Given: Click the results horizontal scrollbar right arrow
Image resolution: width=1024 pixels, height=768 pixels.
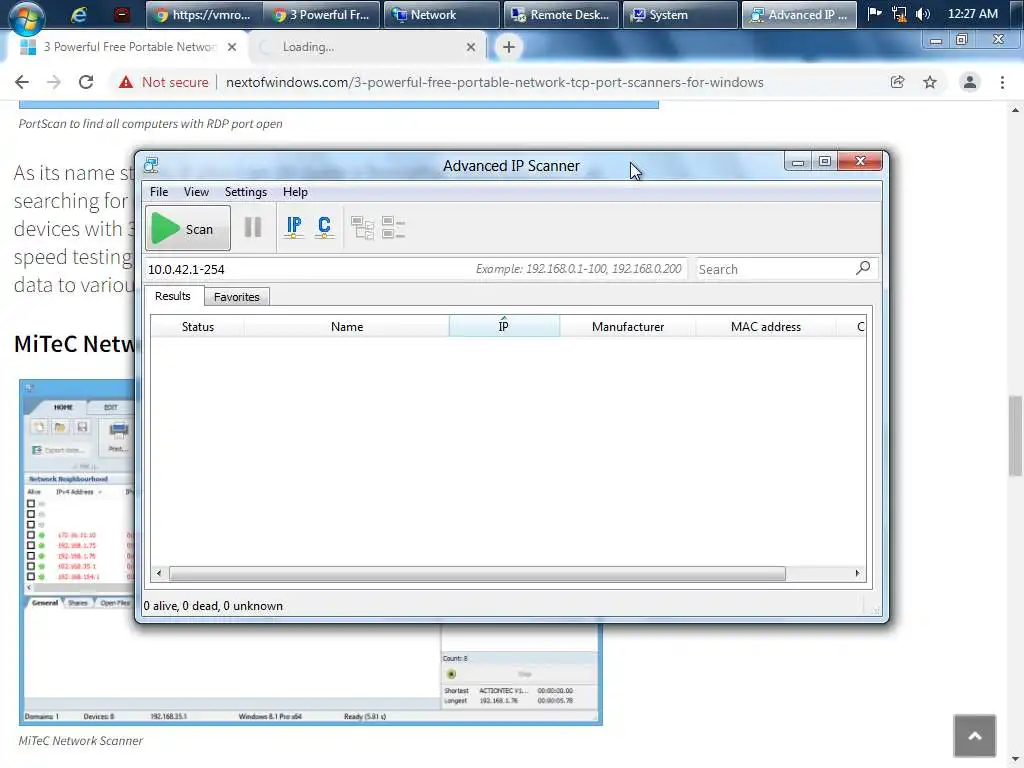Looking at the screenshot, I should coord(857,573).
